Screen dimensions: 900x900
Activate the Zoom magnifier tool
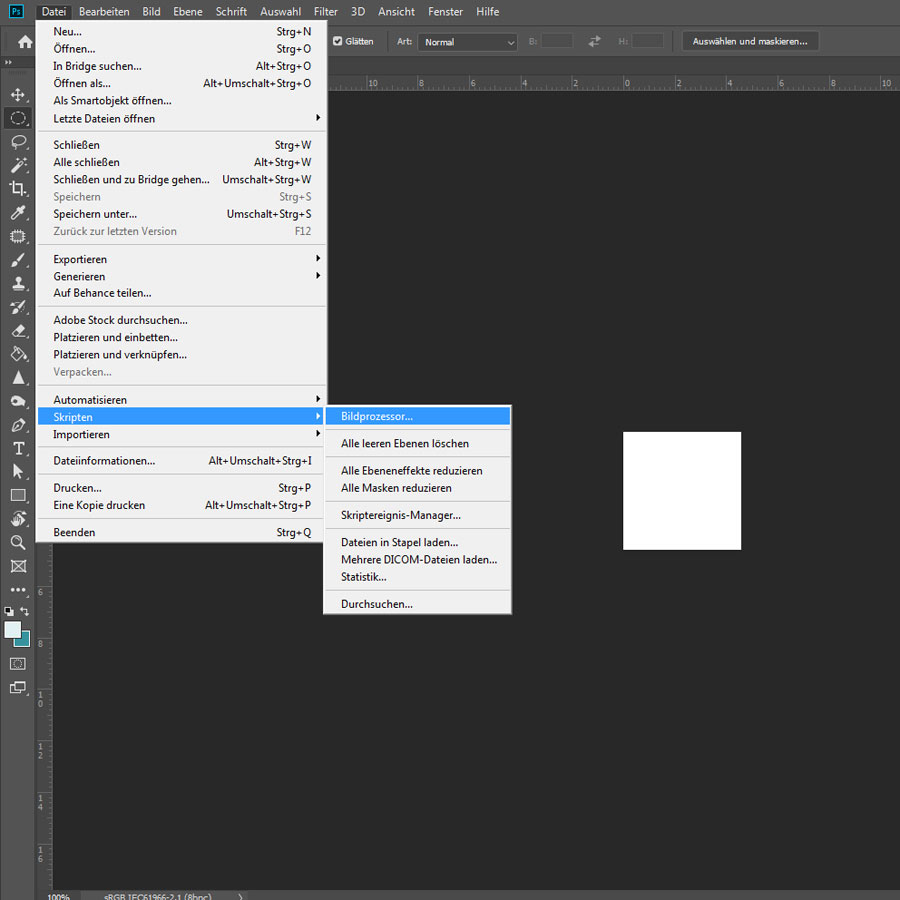click(x=18, y=542)
